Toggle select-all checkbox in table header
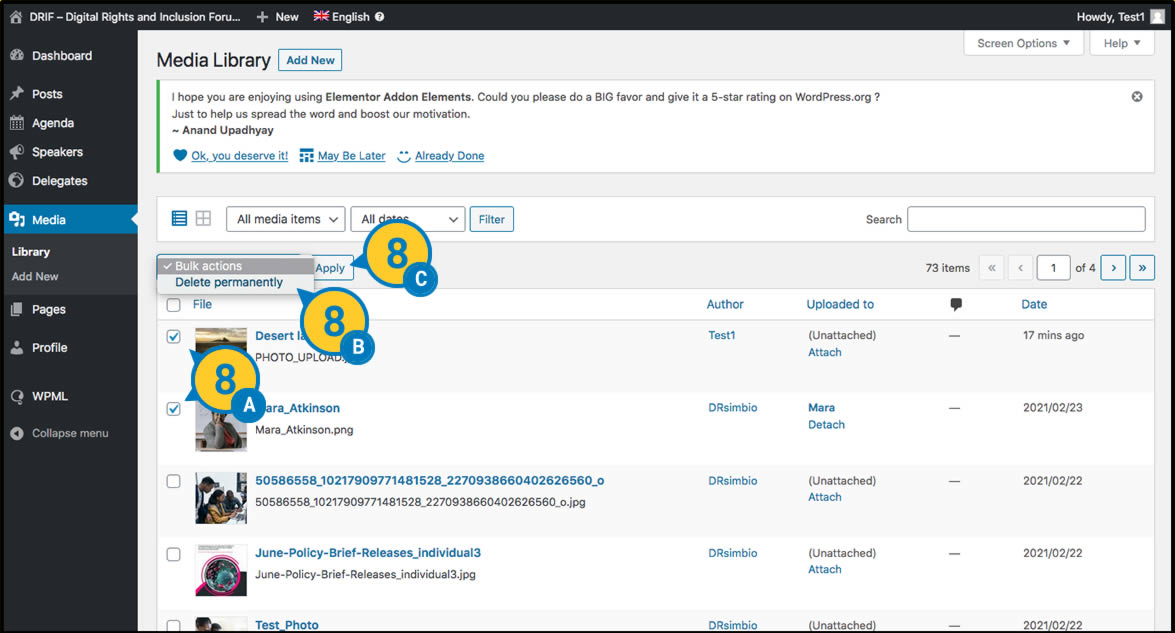Viewport: 1175px width, 633px height. (x=173, y=305)
